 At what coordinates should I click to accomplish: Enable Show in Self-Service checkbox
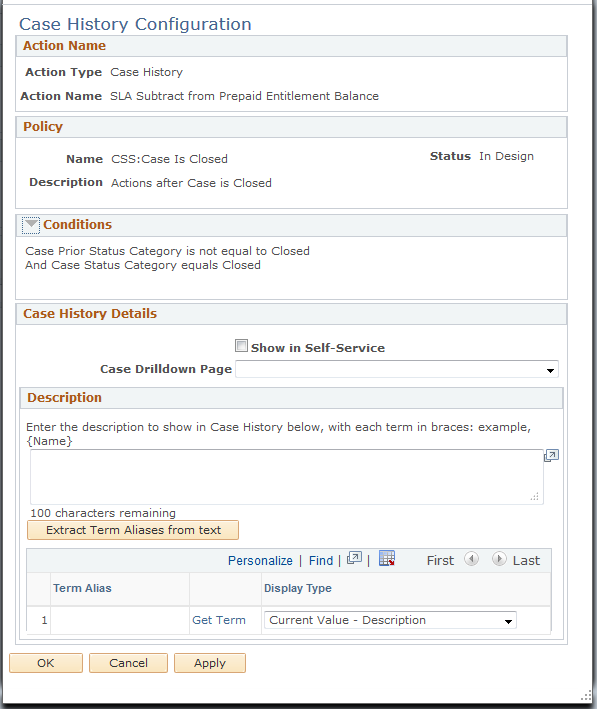point(242,346)
